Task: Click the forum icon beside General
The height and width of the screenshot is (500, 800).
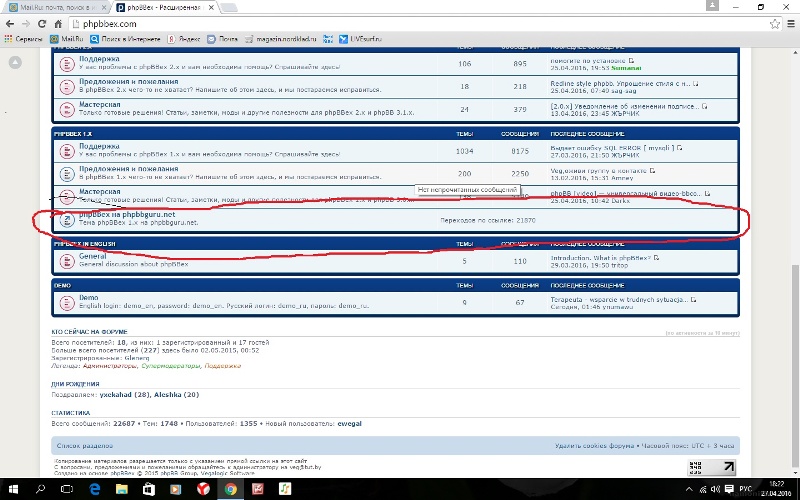Action: click(66, 260)
